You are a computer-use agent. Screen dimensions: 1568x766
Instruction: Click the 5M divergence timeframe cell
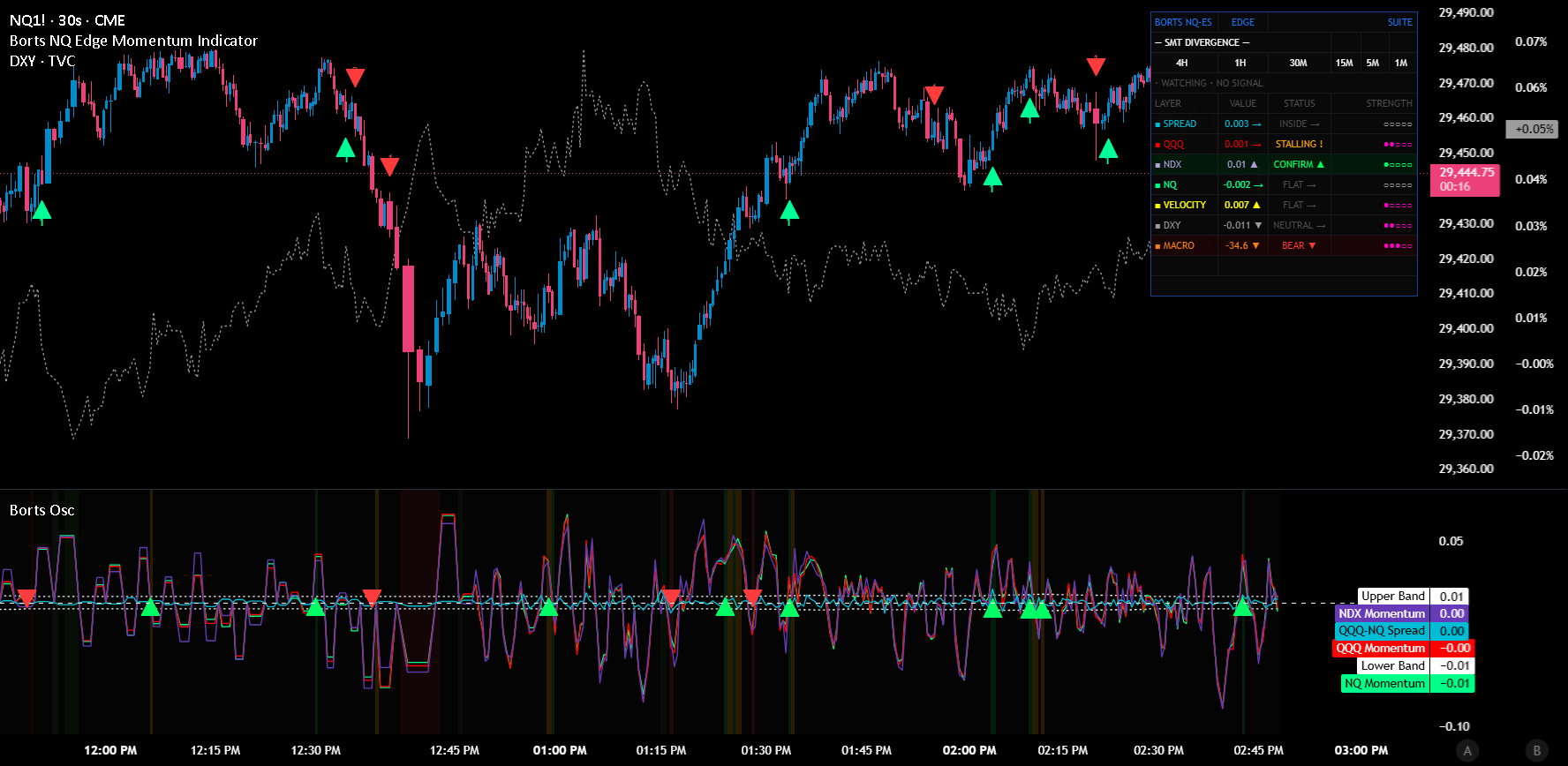point(1372,63)
